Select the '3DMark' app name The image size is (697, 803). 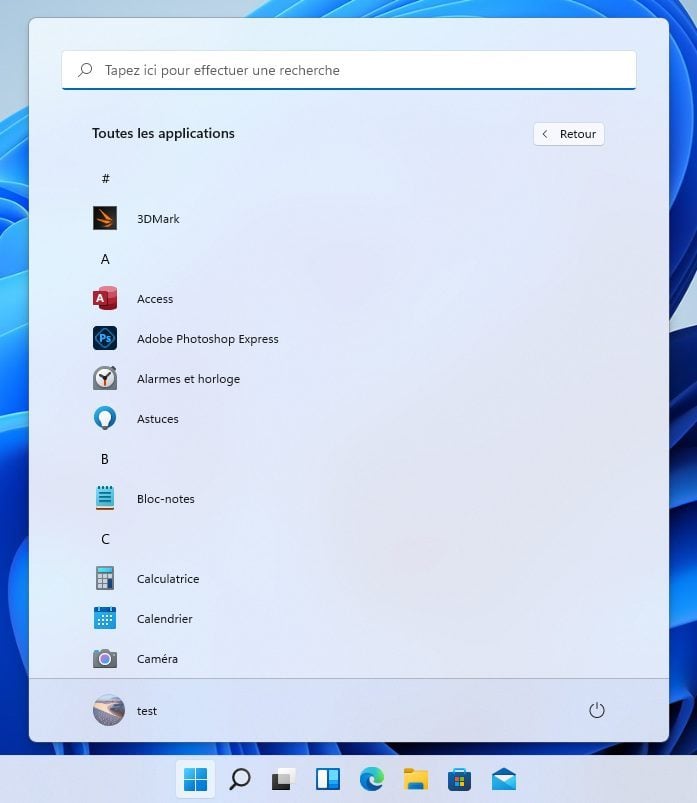[x=158, y=219]
